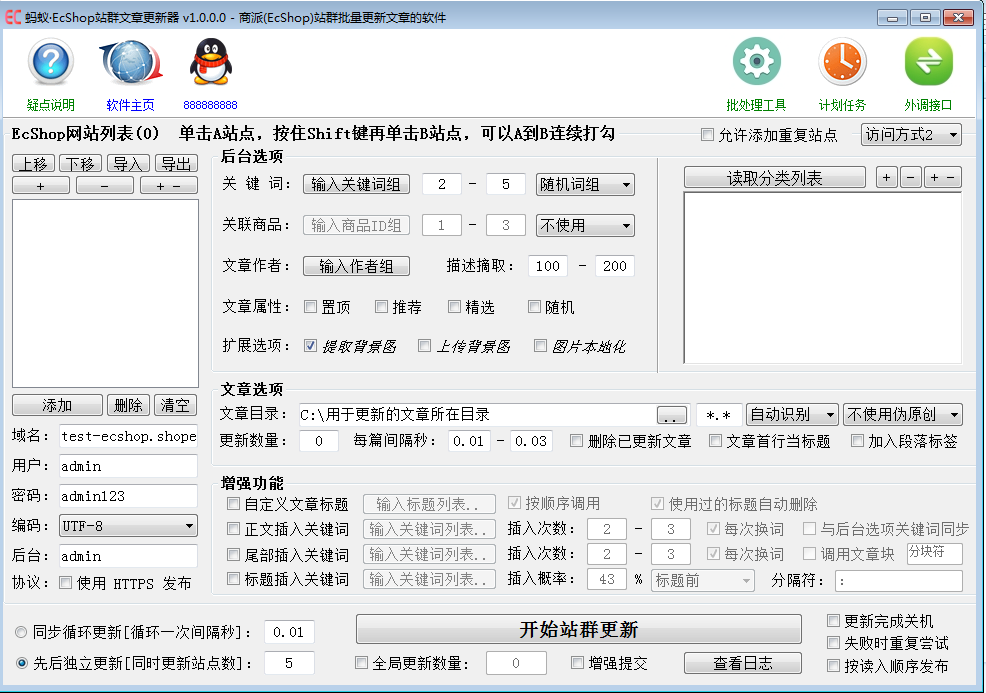Image resolution: width=986 pixels, height=693 pixels.
Task: Click 读取分类列表 button
Action: point(775,178)
